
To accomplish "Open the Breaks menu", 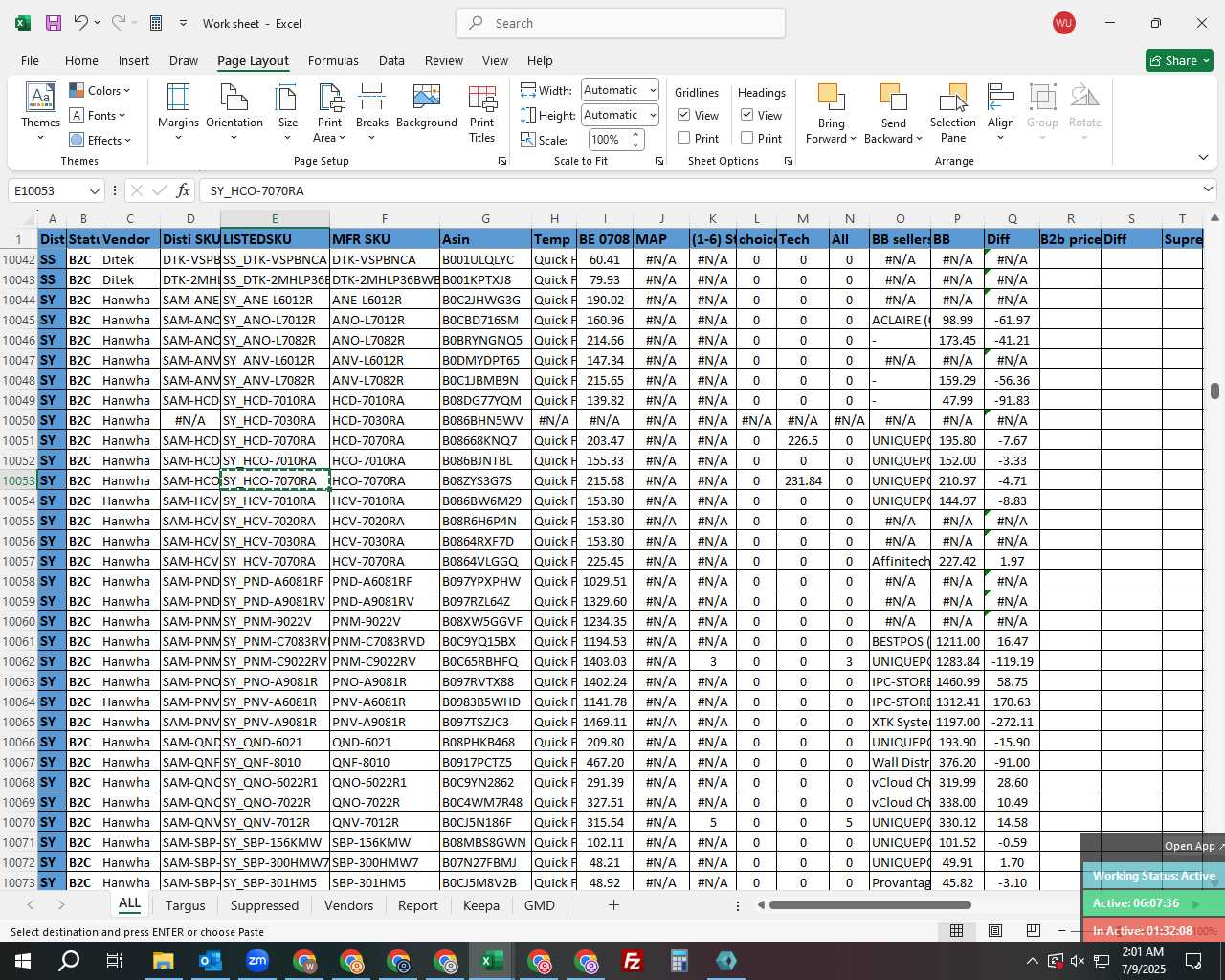I will pos(372,112).
